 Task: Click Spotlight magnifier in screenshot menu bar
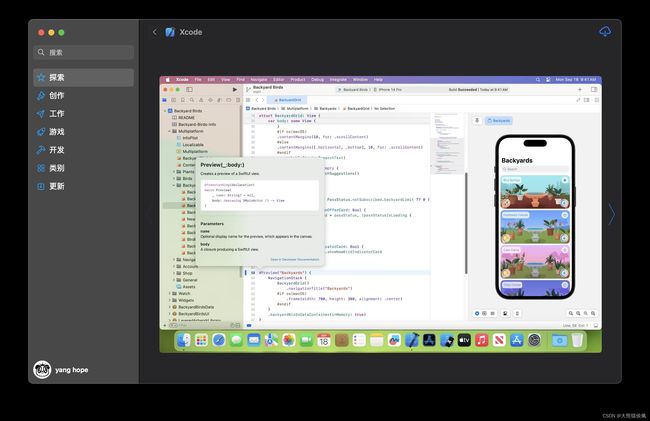(x=538, y=80)
